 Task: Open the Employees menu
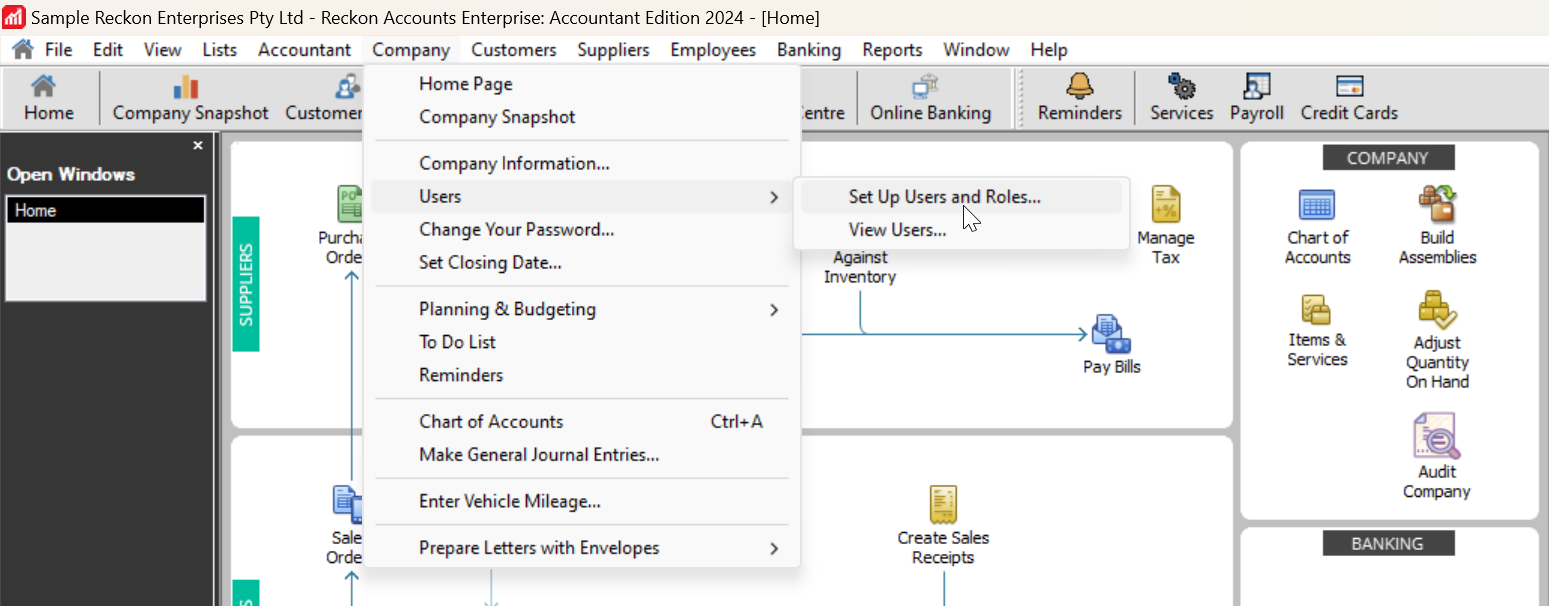[x=713, y=49]
